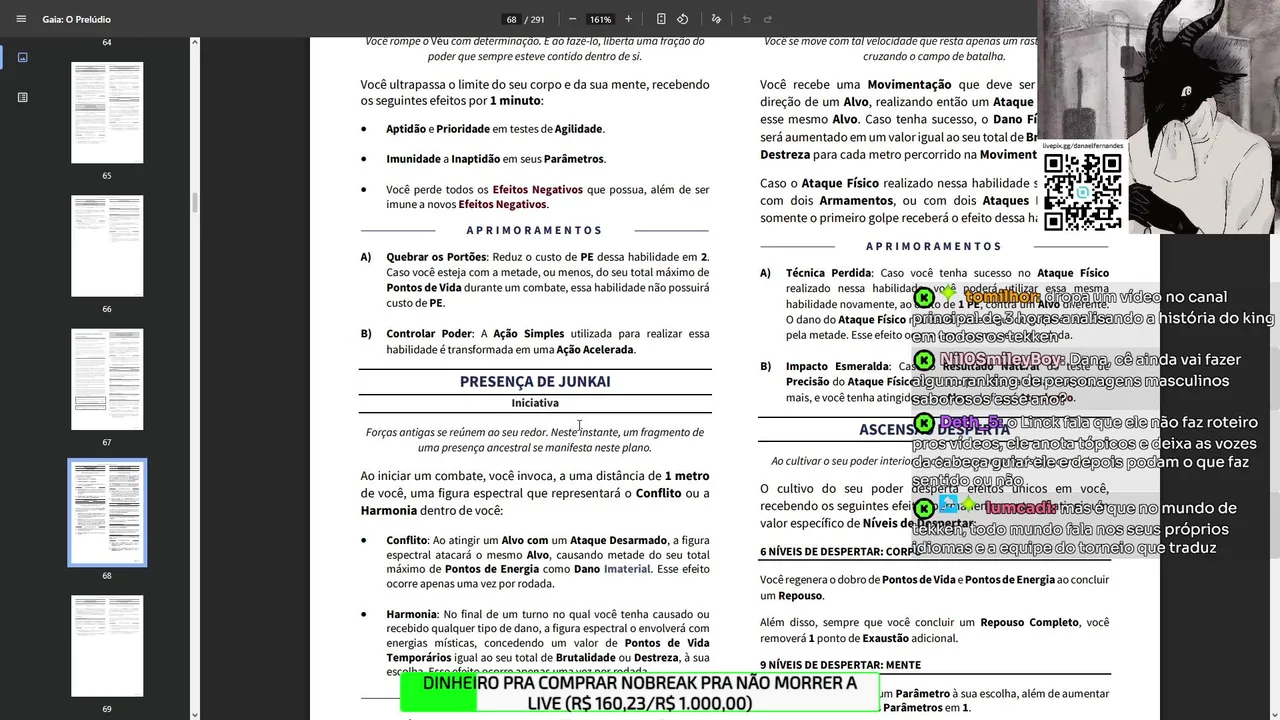Click 'Quebrar os Portões' upgrade title
The width and height of the screenshot is (1280, 720).
(x=436, y=257)
